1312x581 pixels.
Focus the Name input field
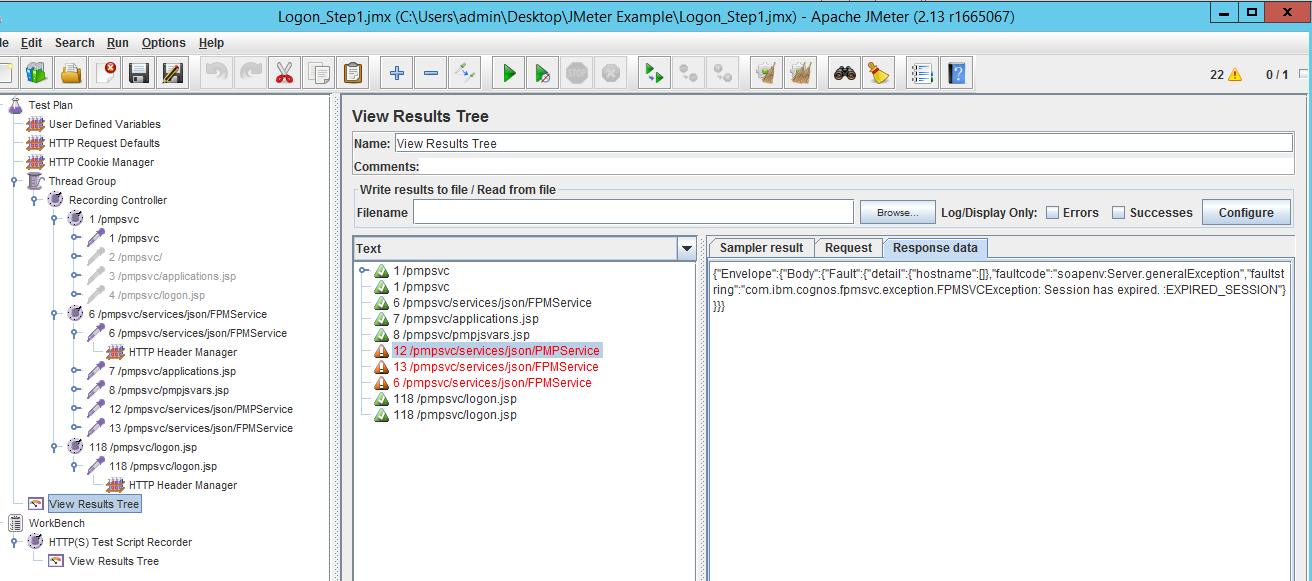[843, 143]
